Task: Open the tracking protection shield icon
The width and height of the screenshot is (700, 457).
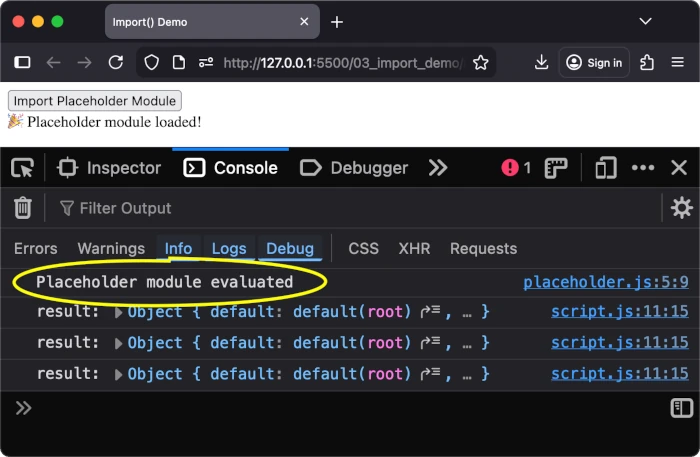Action: (151, 62)
